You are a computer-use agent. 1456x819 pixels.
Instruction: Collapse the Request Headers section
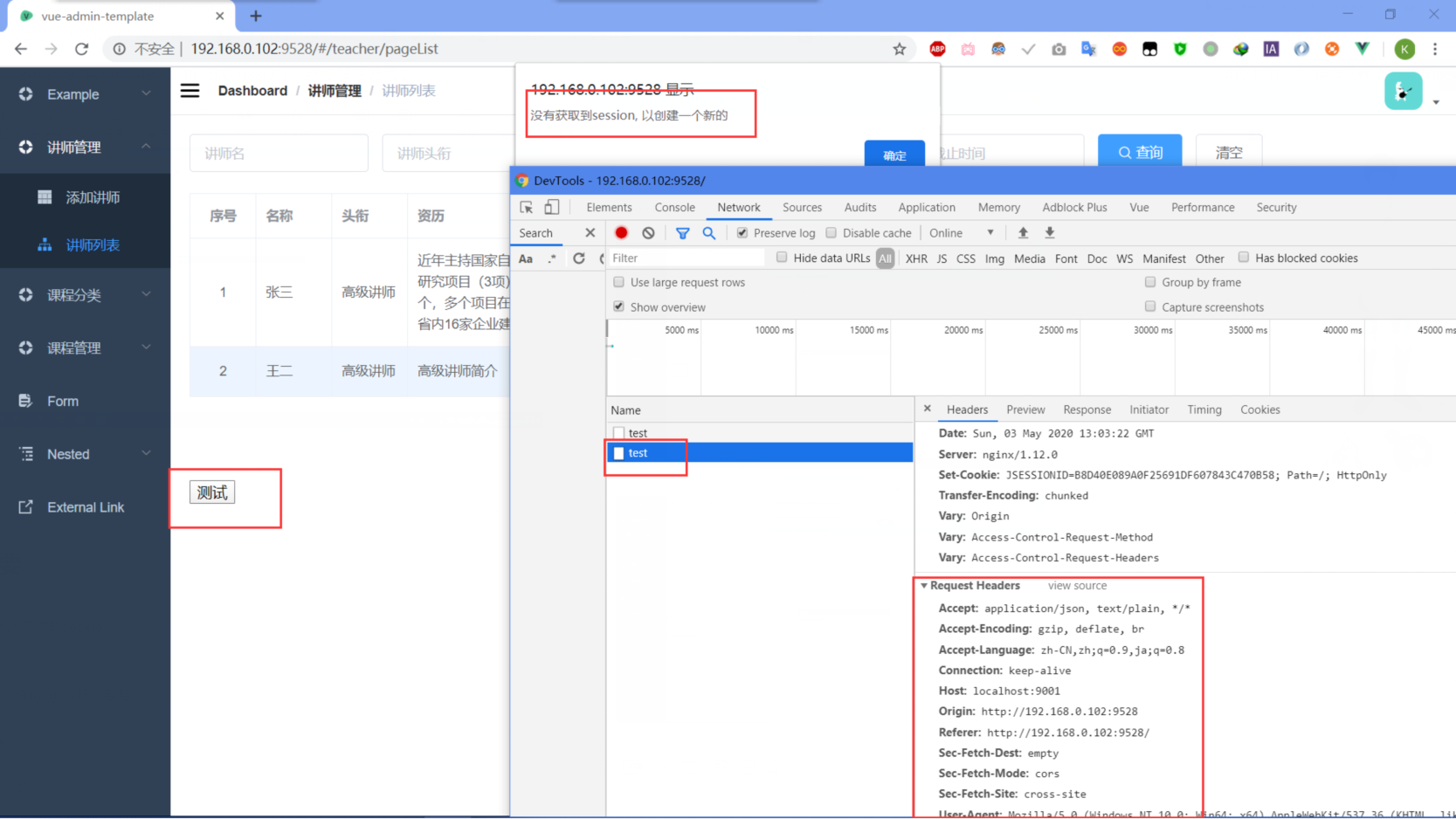point(925,585)
